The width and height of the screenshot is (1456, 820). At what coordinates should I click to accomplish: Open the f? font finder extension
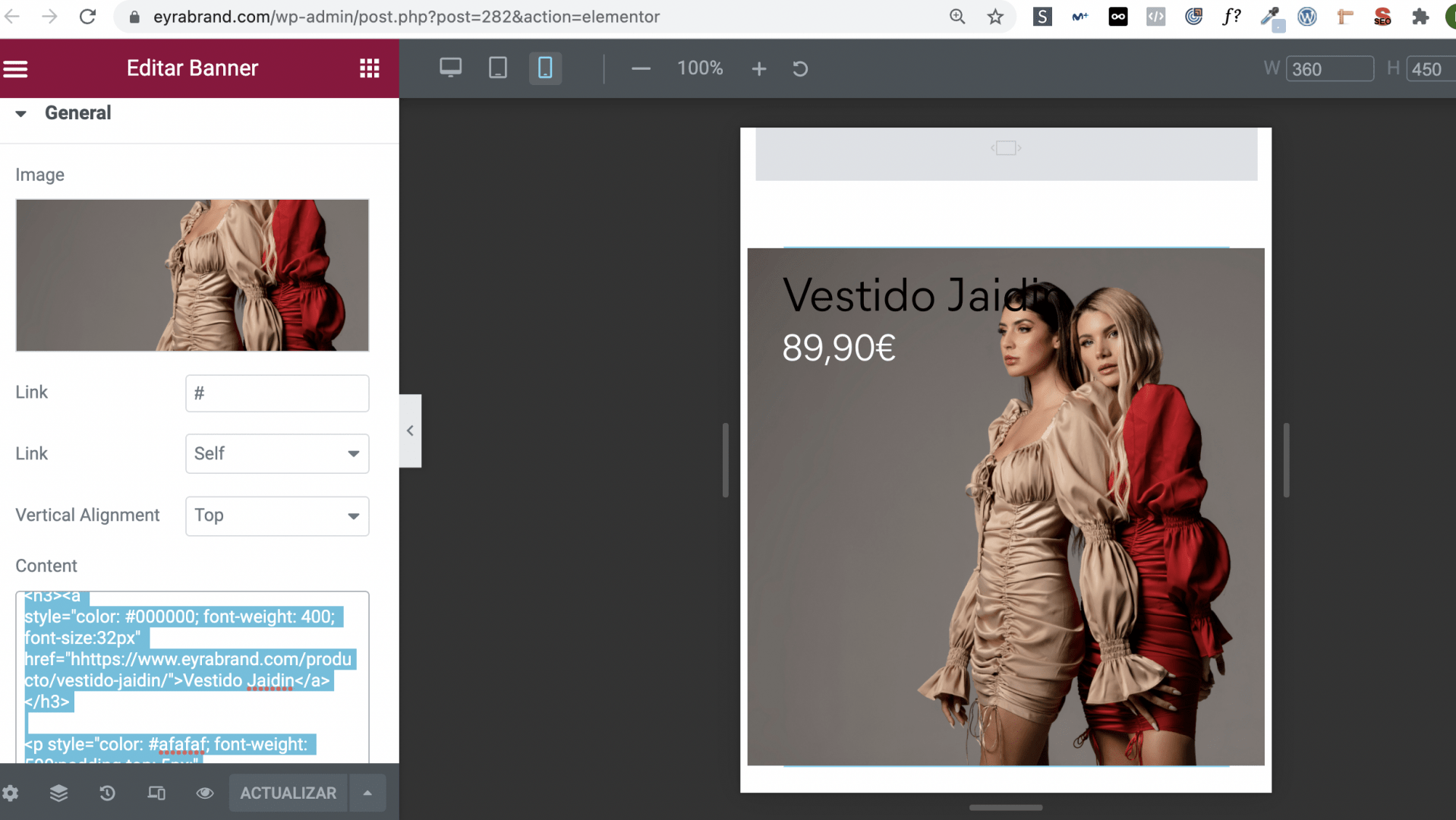coord(1231,17)
